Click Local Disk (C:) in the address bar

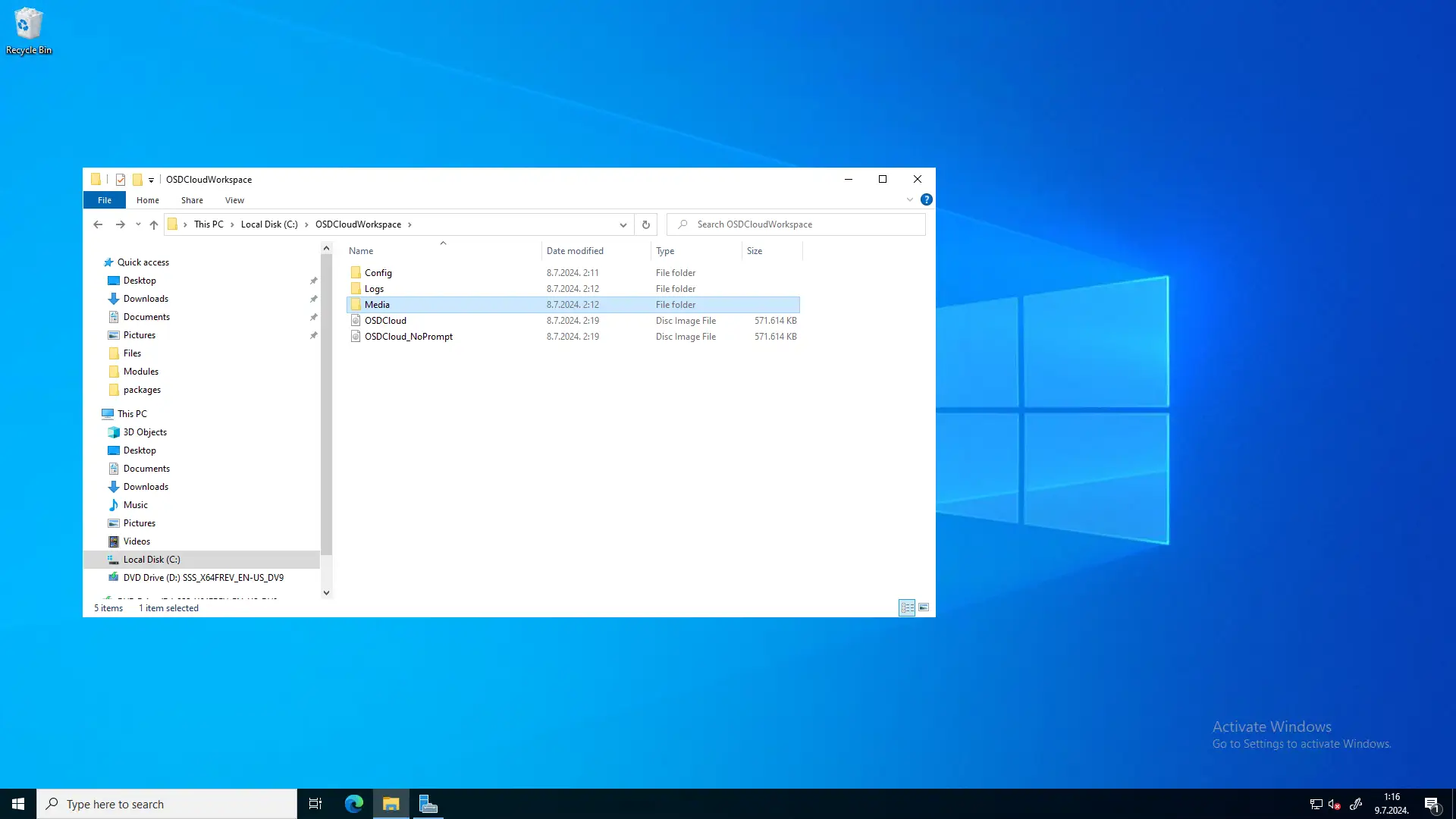pos(269,224)
